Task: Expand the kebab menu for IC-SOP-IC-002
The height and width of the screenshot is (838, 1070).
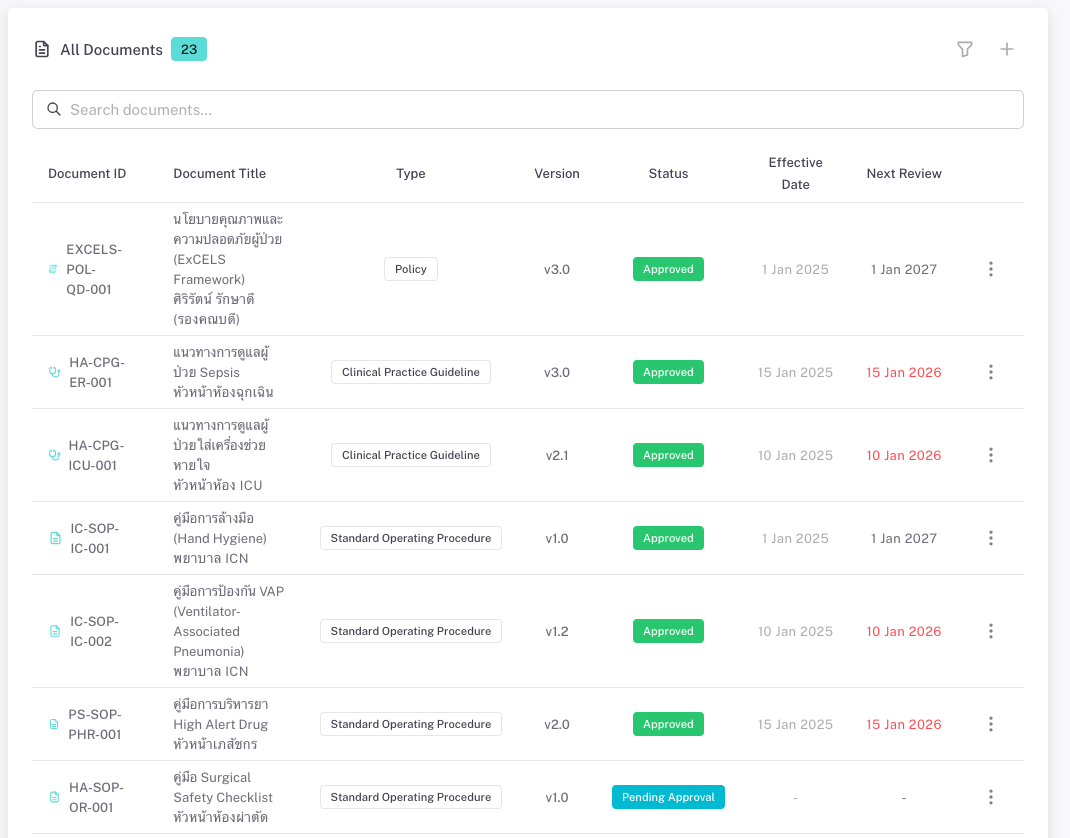Action: point(990,631)
